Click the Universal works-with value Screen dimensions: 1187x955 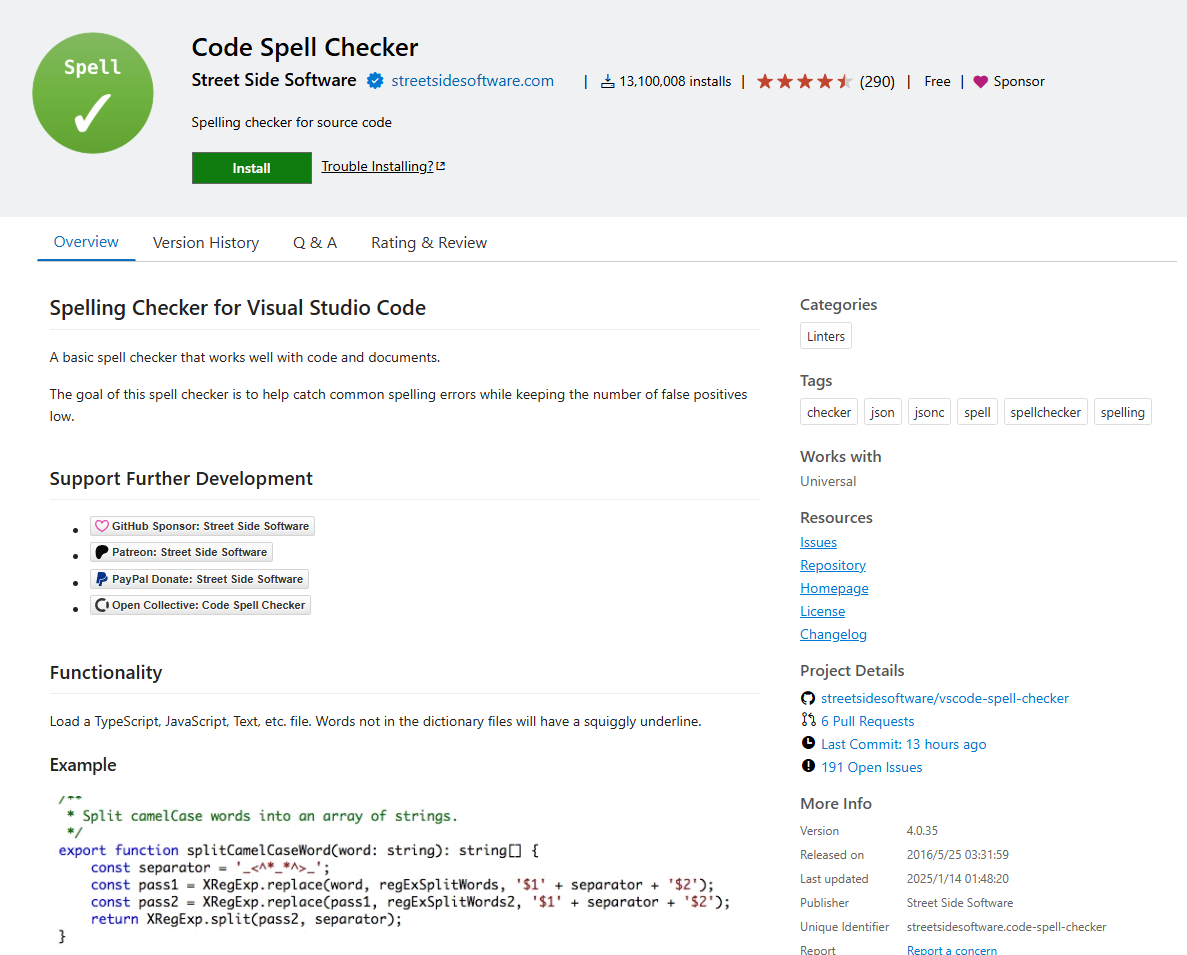tap(828, 481)
